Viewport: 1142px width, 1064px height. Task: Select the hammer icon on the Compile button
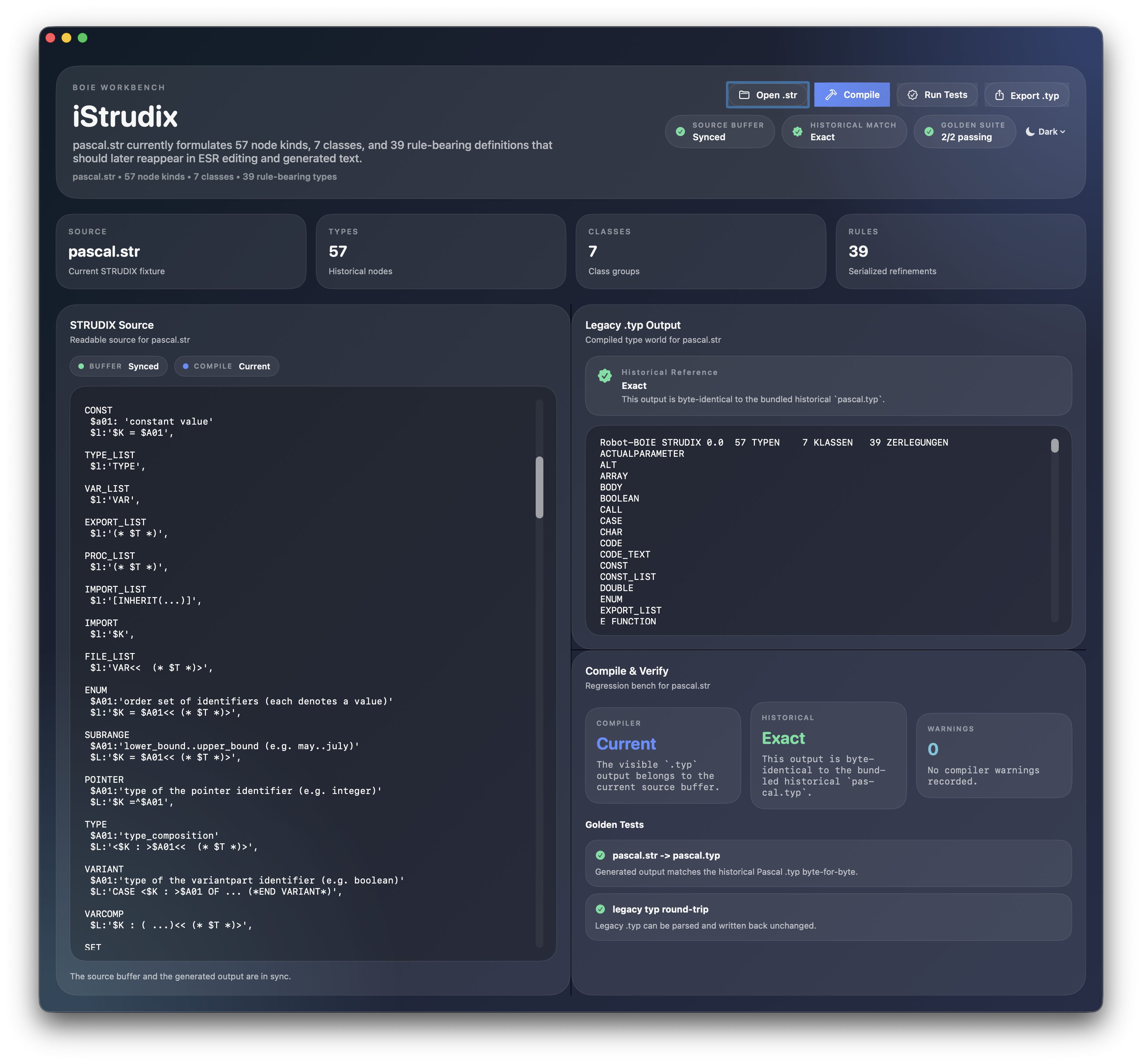[831, 94]
